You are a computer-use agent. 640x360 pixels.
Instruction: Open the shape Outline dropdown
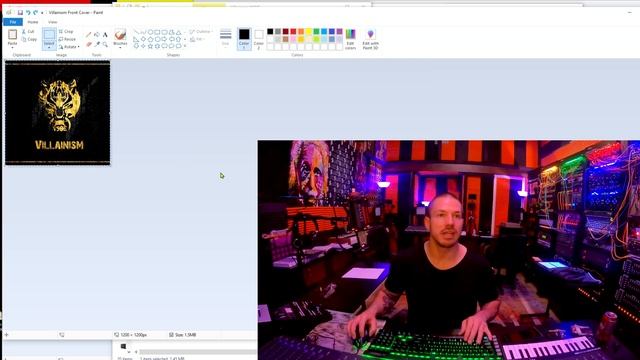[201, 31]
